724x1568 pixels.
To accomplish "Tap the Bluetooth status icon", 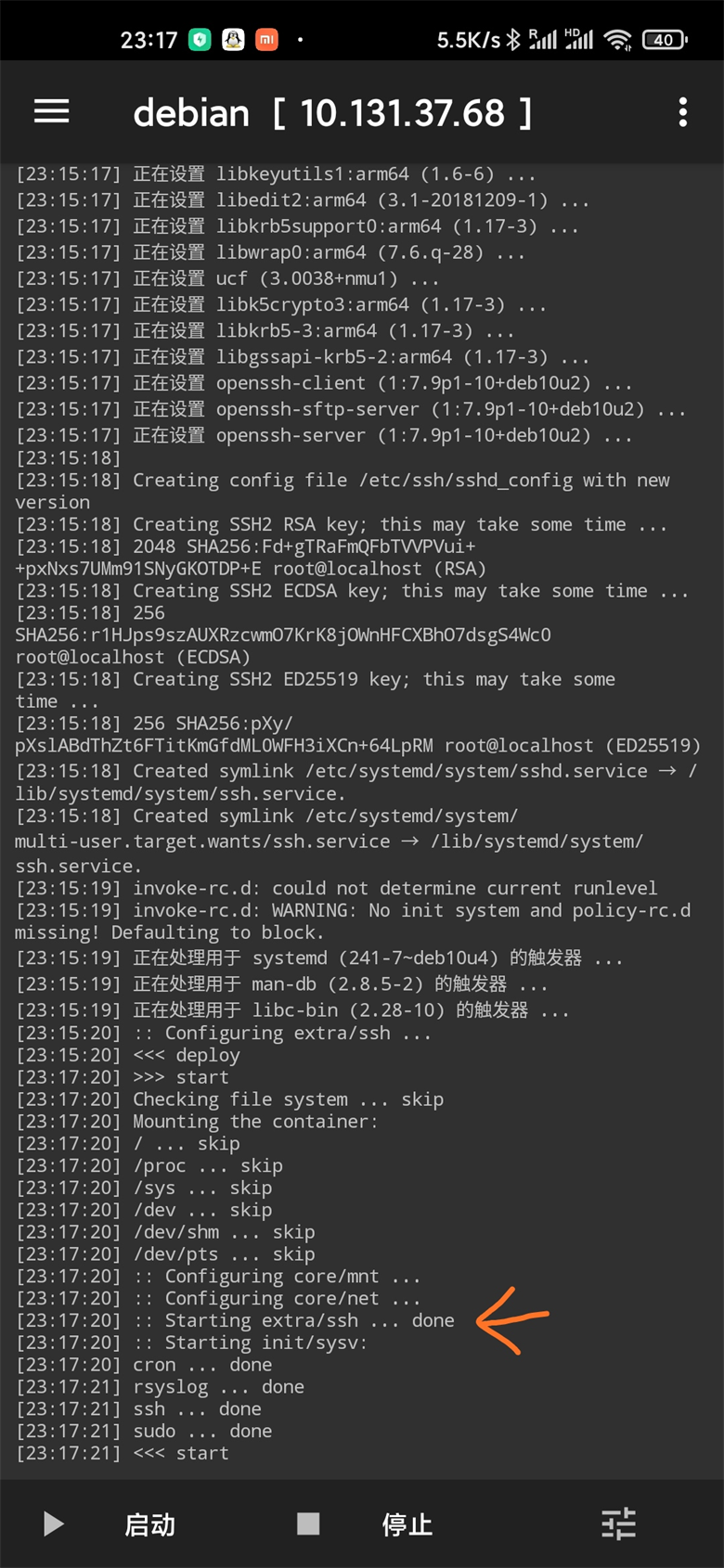I will click(513, 40).
